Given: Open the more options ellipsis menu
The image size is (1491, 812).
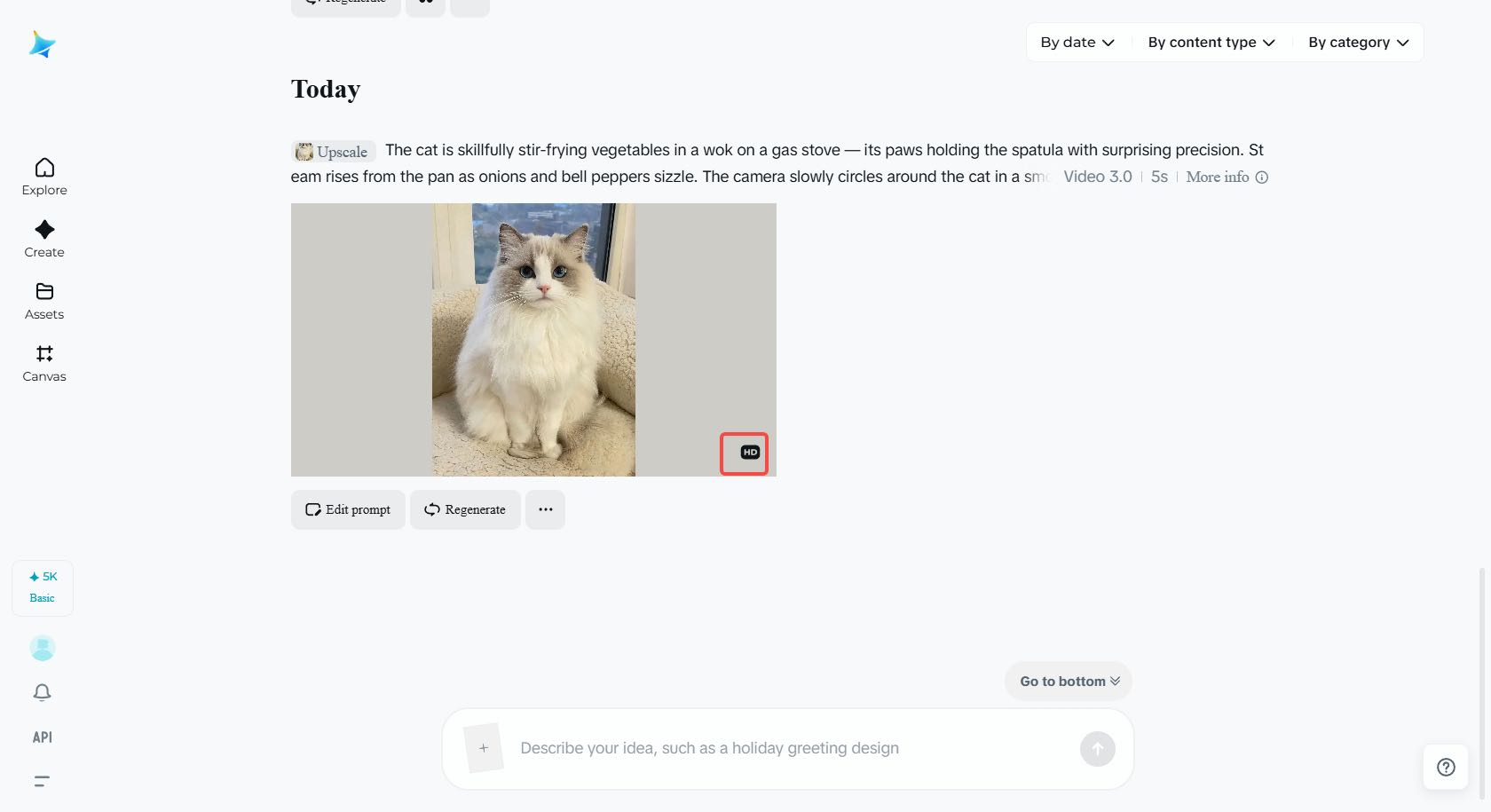Looking at the screenshot, I should pos(545,509).
